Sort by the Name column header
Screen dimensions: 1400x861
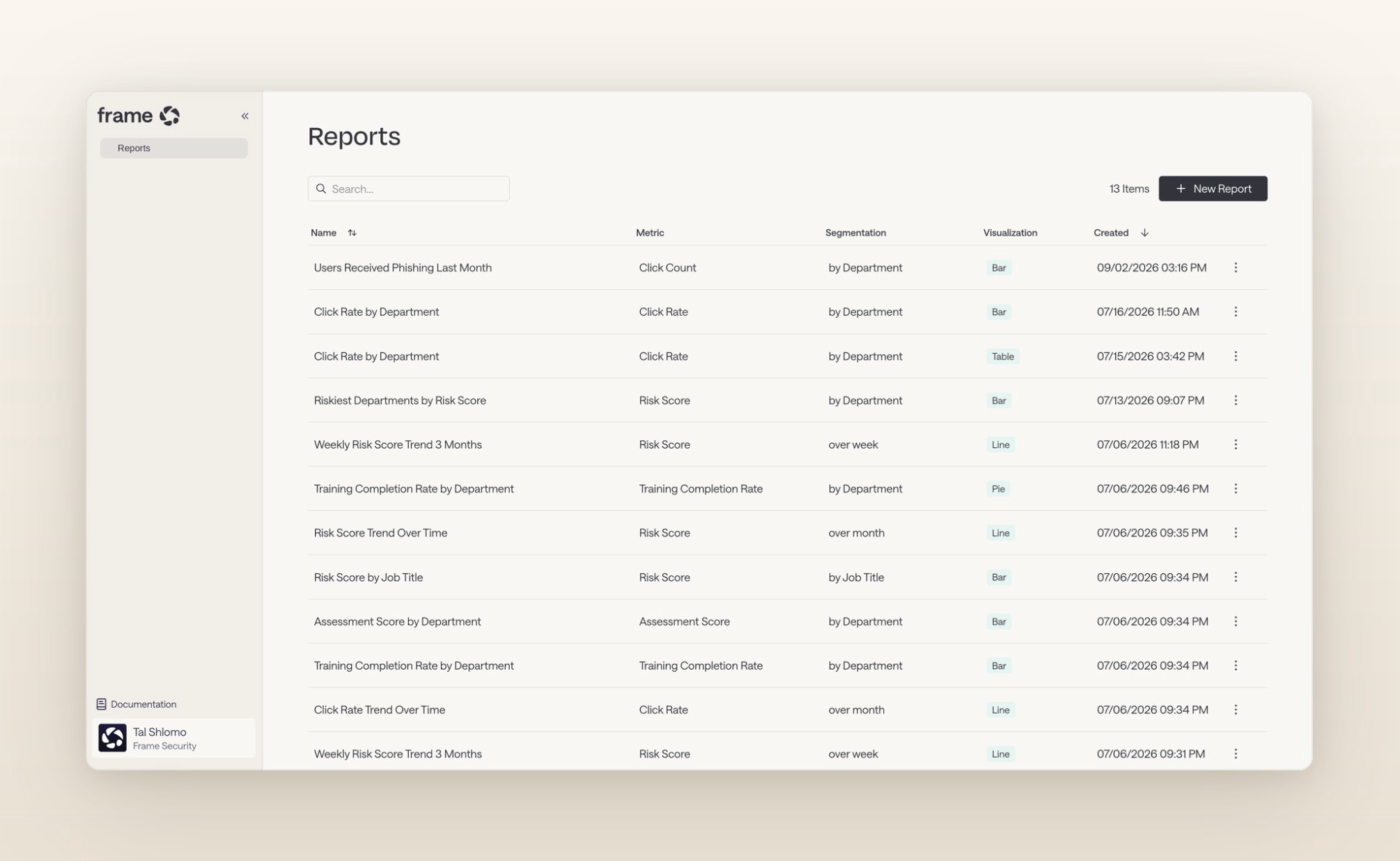(x=323, y=233)
